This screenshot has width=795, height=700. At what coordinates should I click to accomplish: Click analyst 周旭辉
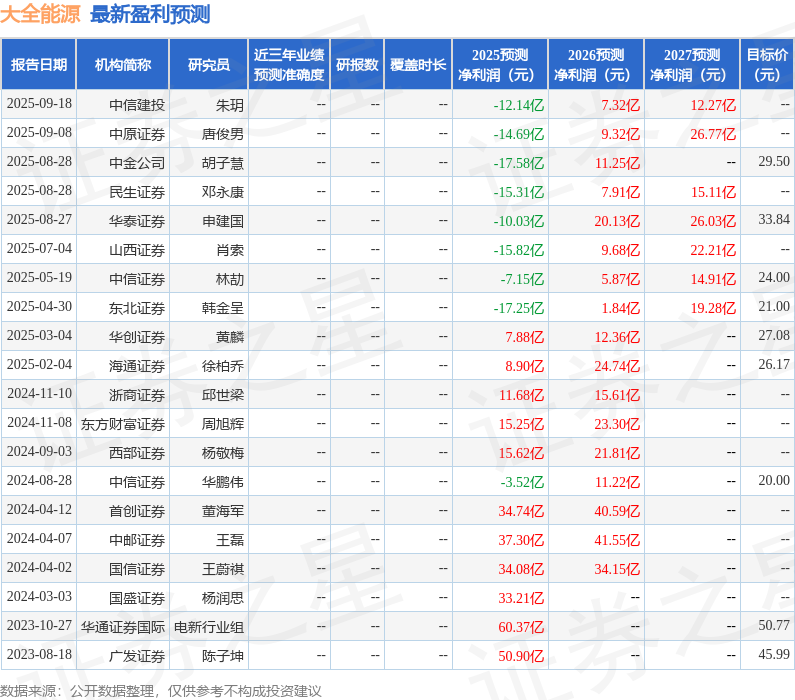click(x=223, y=424)
